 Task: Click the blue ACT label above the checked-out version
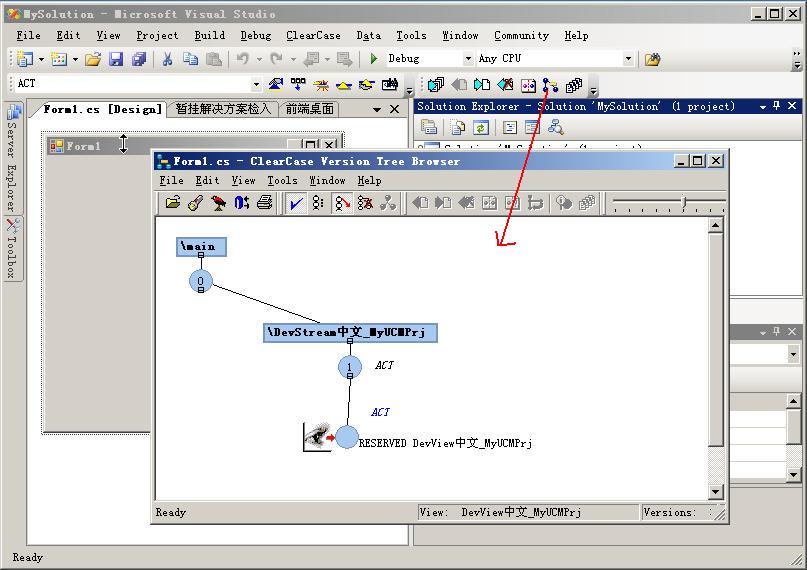pos(380,412)
